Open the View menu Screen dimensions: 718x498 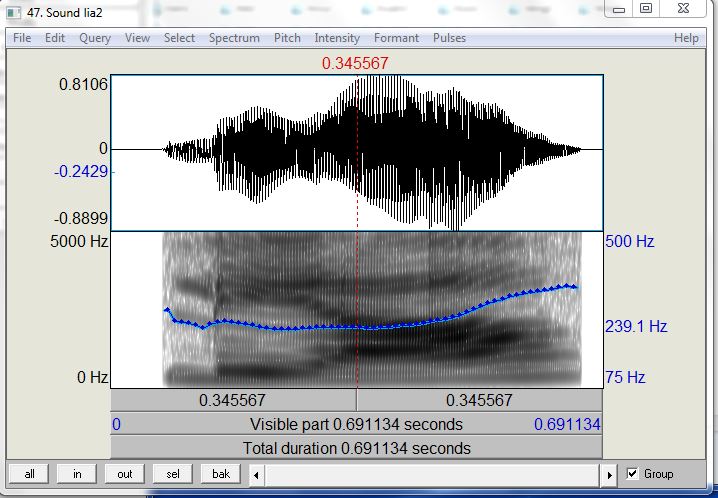click(137, 38)
